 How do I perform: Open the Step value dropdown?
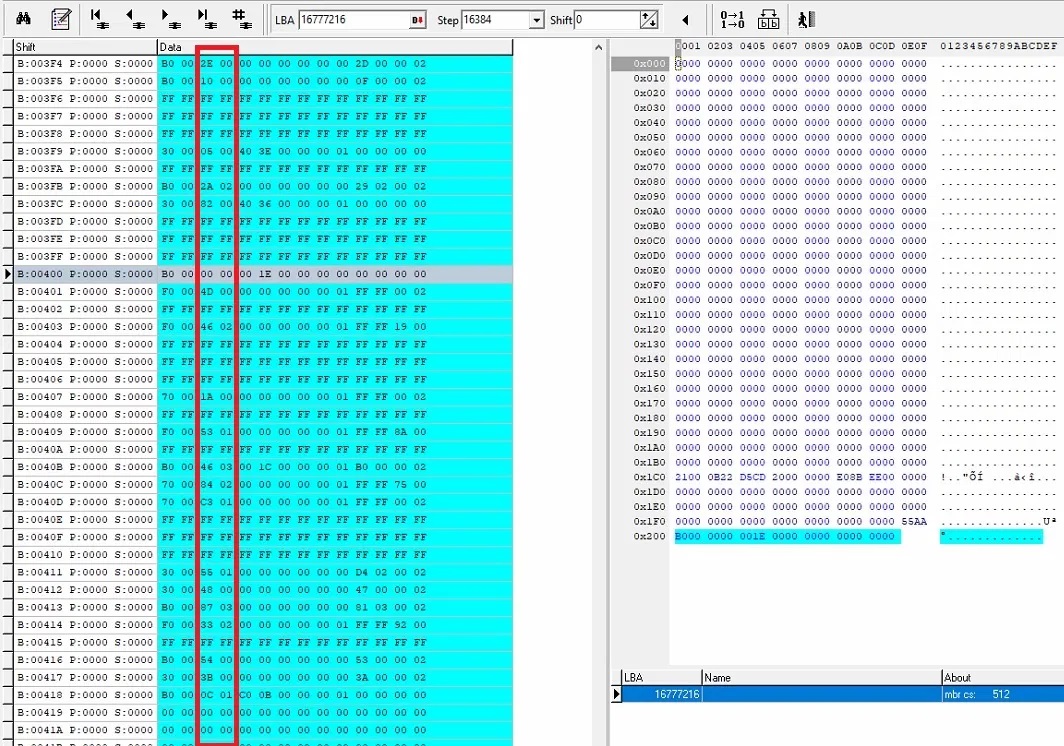tap(536, 20)
